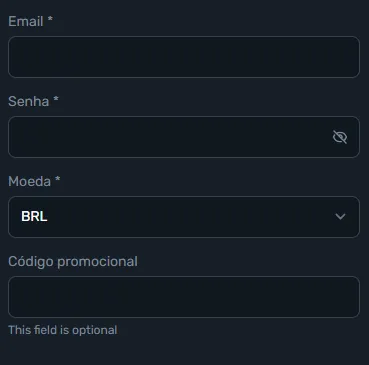369x365 pixels.
Task: Click the Senha field label
Action: pyautogui.click(x=29, y=101)
